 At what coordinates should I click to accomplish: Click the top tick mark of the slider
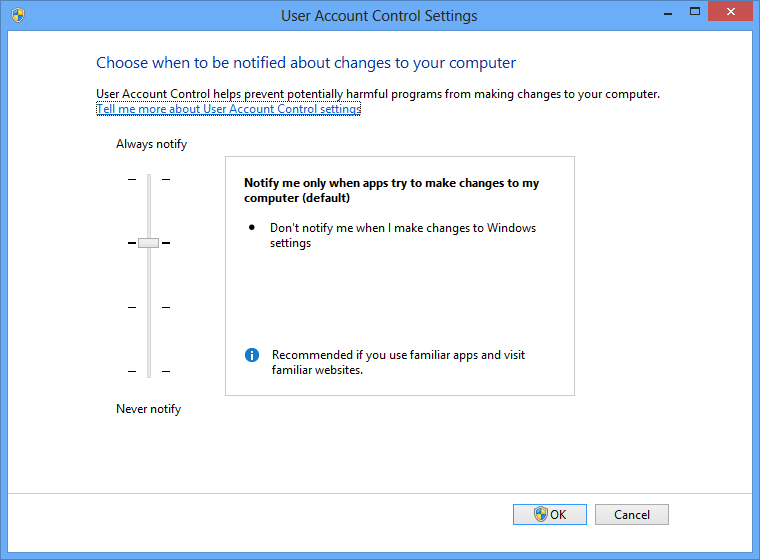click(x=149, y=179)
